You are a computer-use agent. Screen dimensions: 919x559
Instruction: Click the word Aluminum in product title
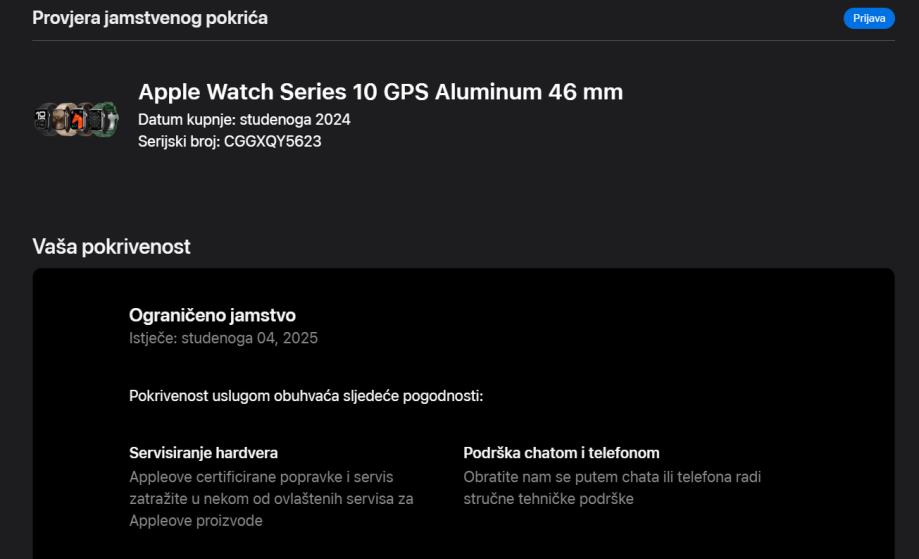[x=486, y=92]
